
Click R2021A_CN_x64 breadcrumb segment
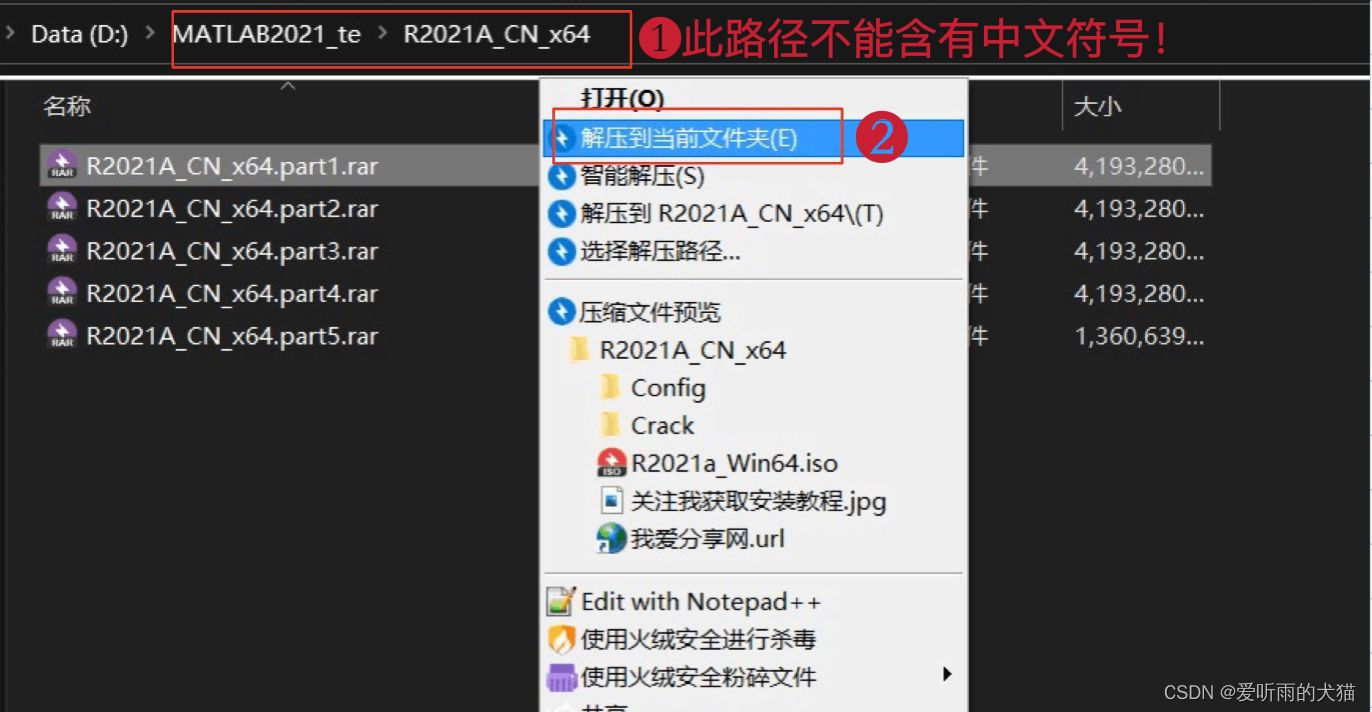(x=497, y=34)
